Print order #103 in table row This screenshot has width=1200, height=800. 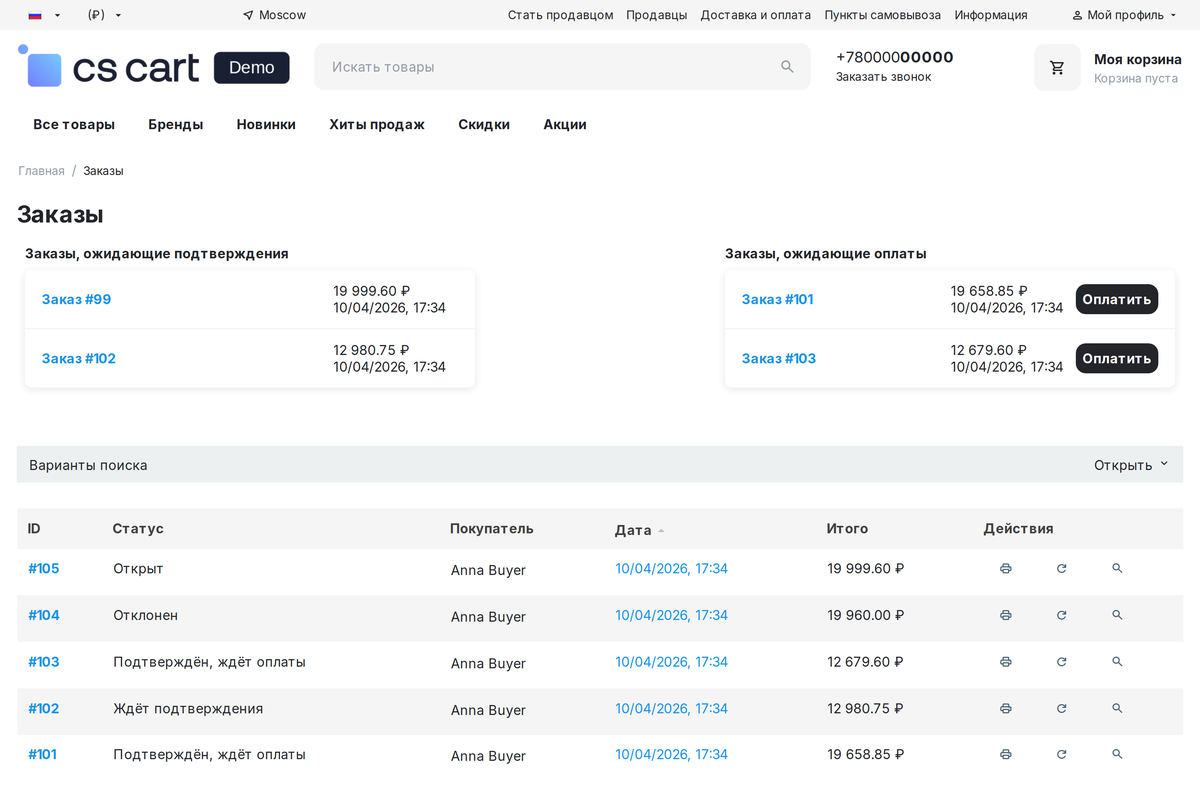1005,662
